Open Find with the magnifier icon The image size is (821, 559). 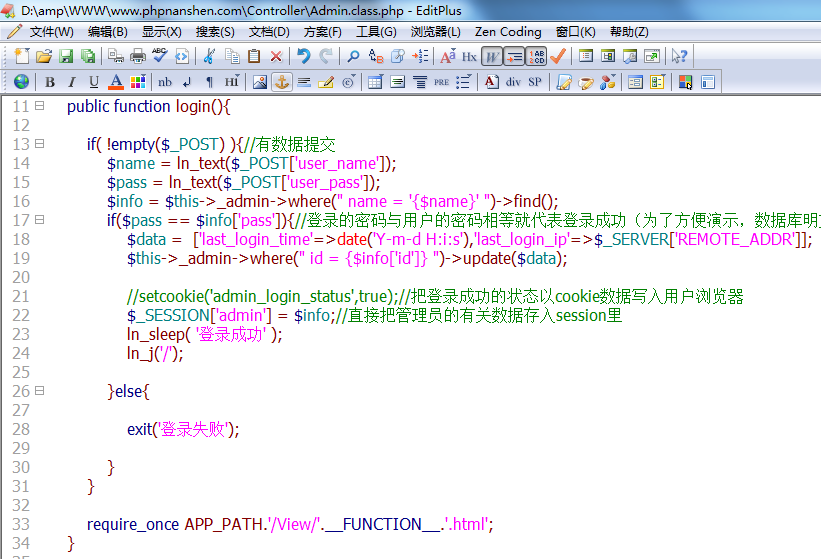tap(353, 56)
